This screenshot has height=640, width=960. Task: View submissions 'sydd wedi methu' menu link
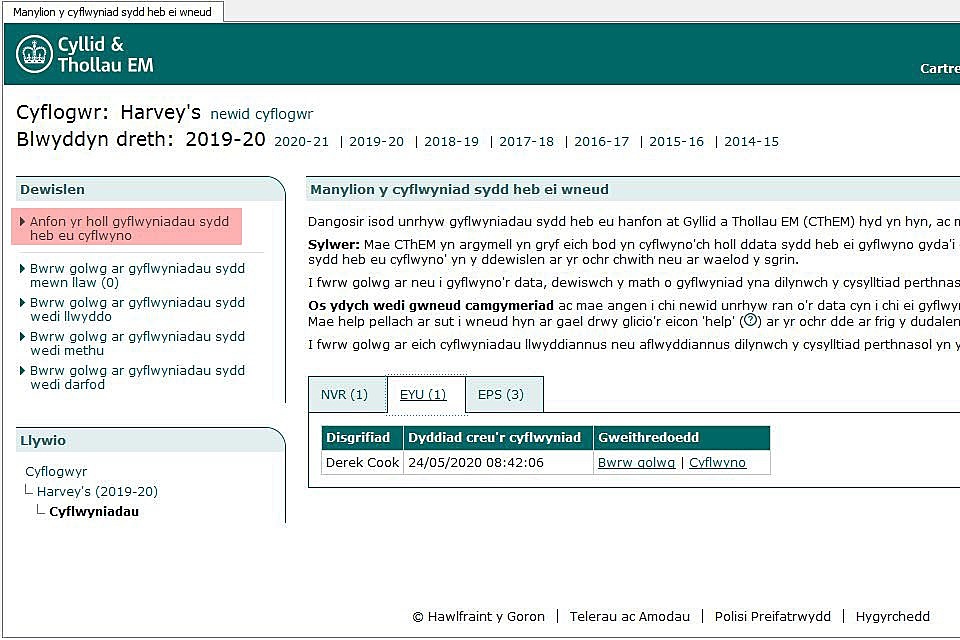point(136,343)
